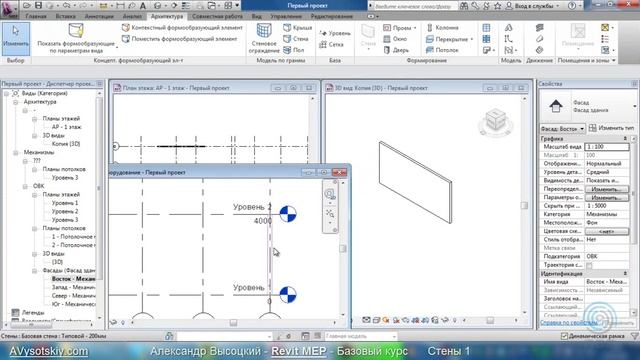Expand the Легенды item in browser
The width and height of the screenshot is (640, 360).
coord(32,313)
